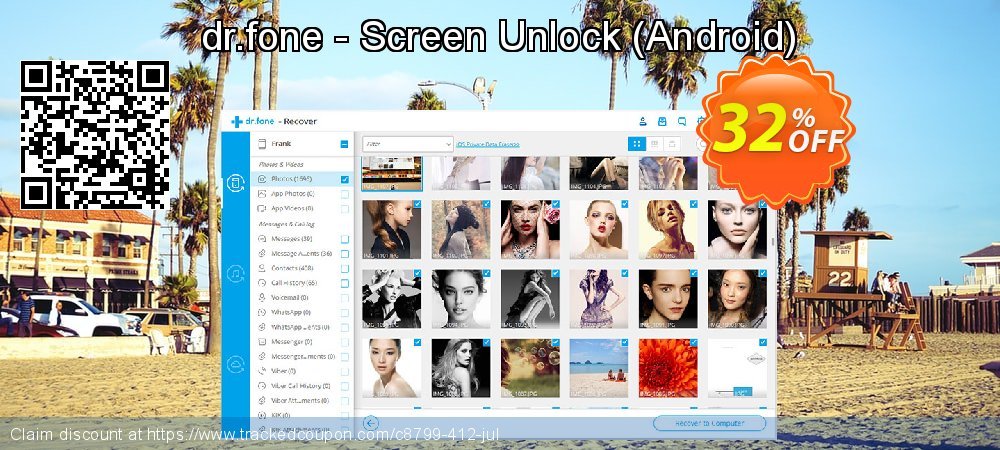Click the Call History category icon
The height and width of the screenshot is (450, 1000).
click(x=261, y=283)
